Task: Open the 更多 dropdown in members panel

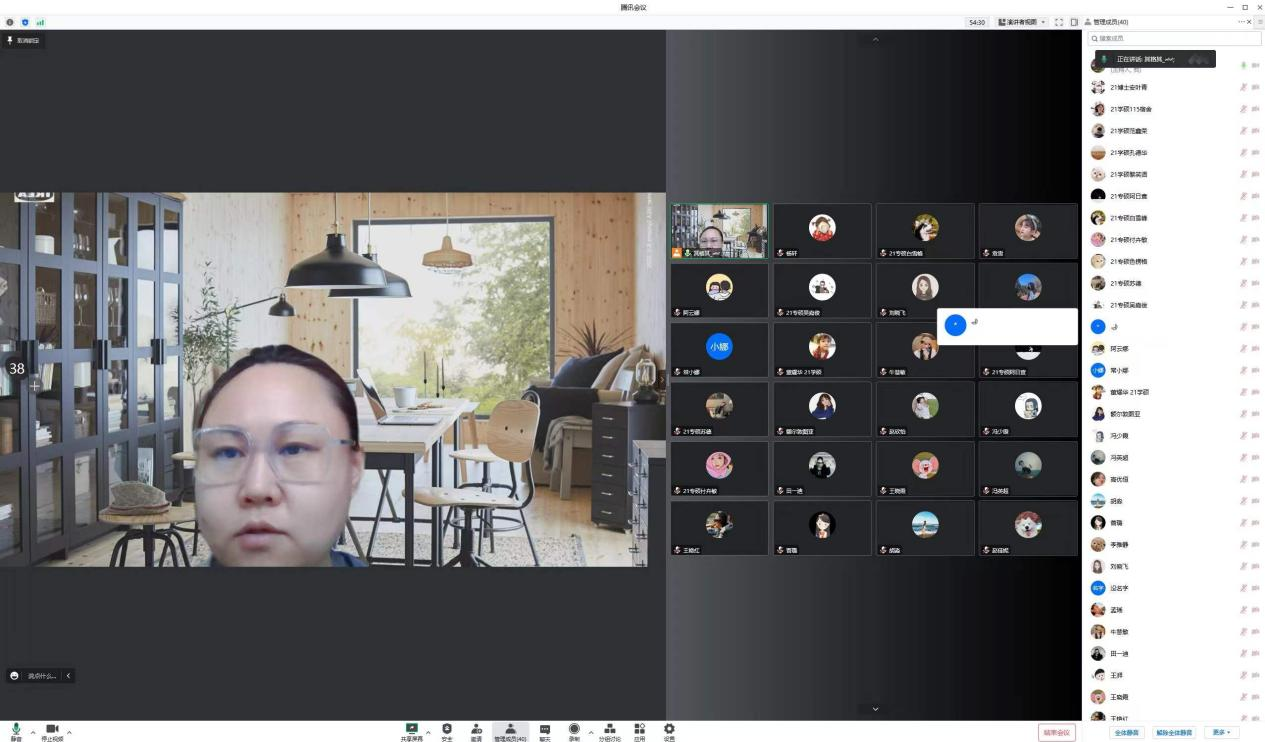Action: point(1221,732)
